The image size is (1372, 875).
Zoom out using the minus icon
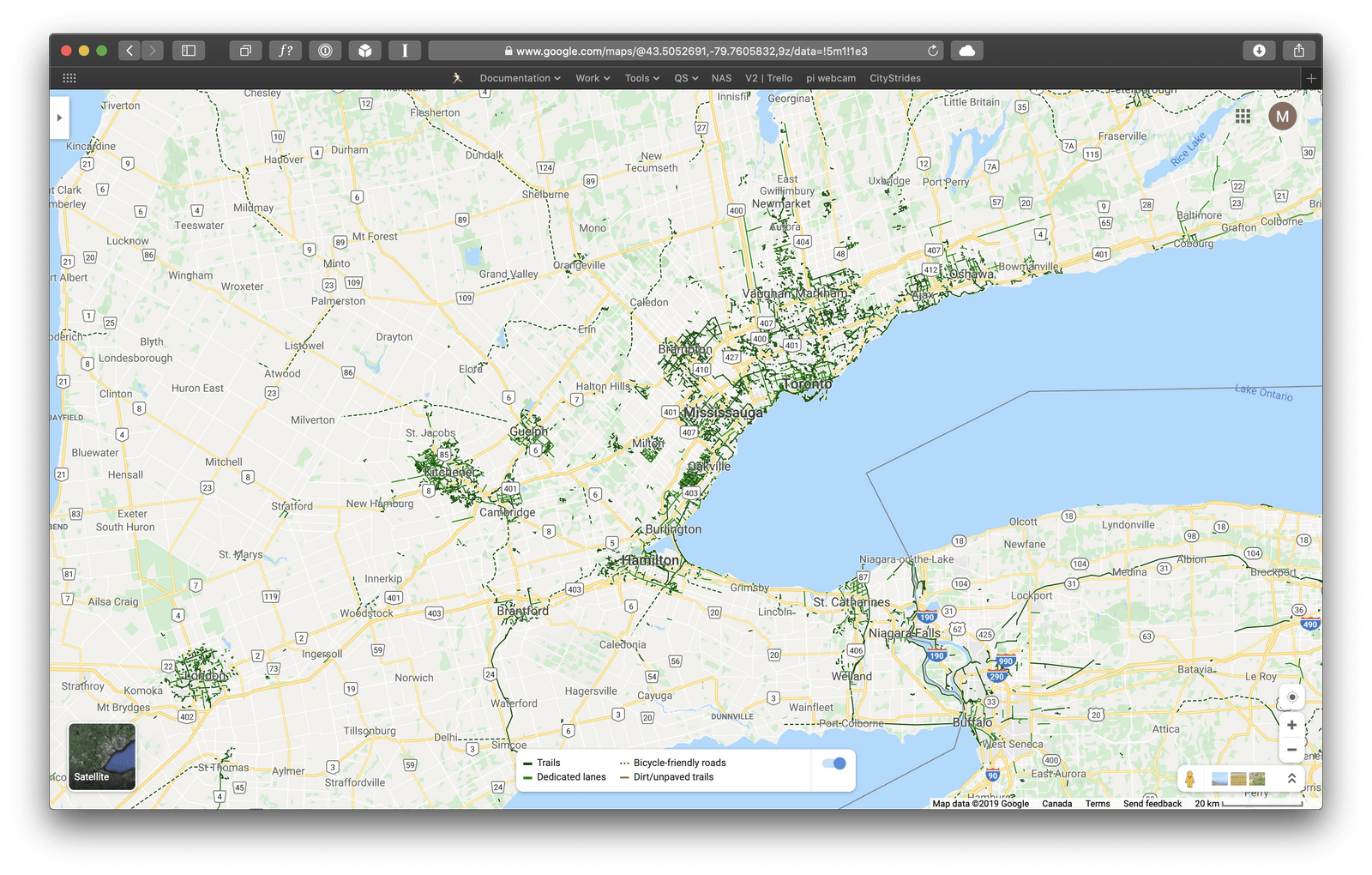[x=1291, y=750]
